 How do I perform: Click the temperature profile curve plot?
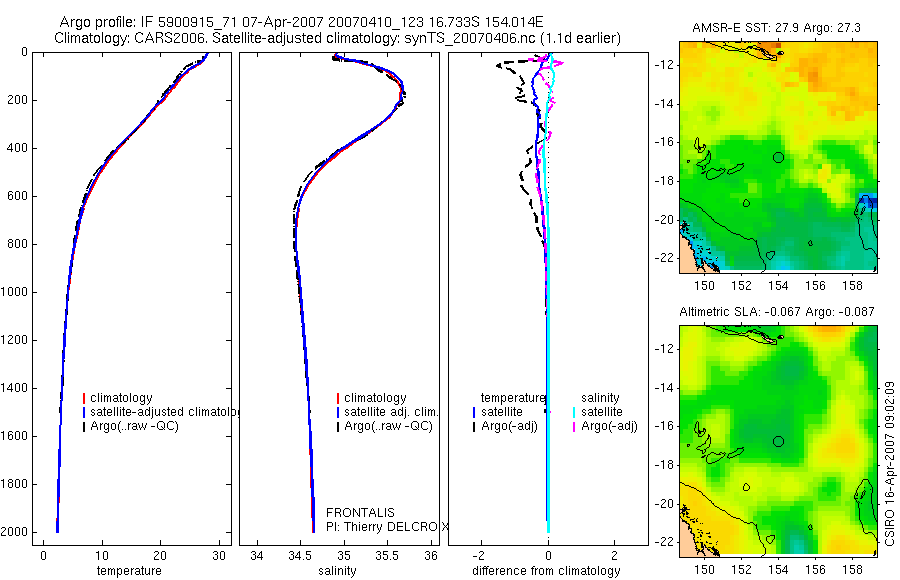coord(132,299)
